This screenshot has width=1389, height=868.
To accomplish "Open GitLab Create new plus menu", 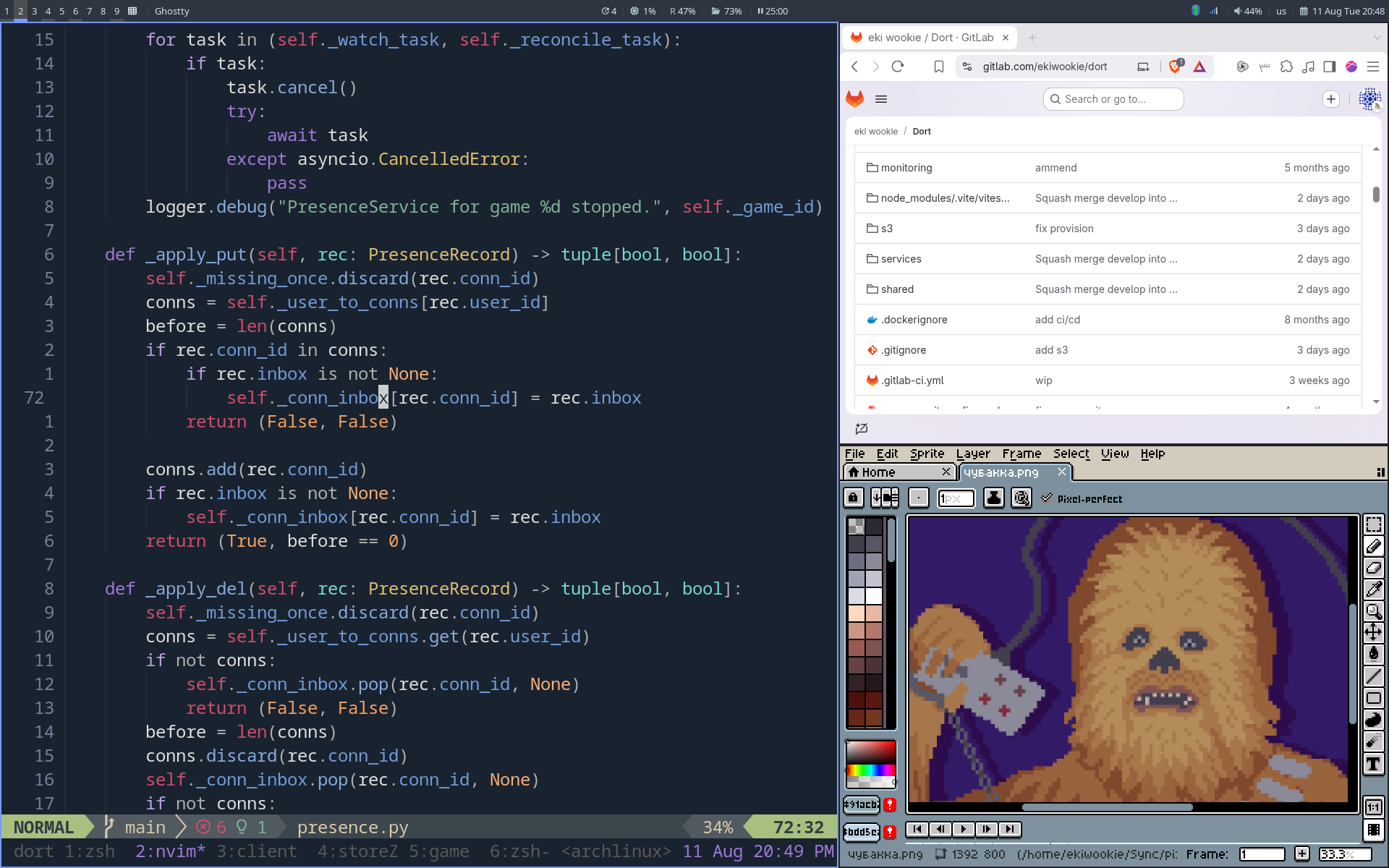I will click(1331, 99).
